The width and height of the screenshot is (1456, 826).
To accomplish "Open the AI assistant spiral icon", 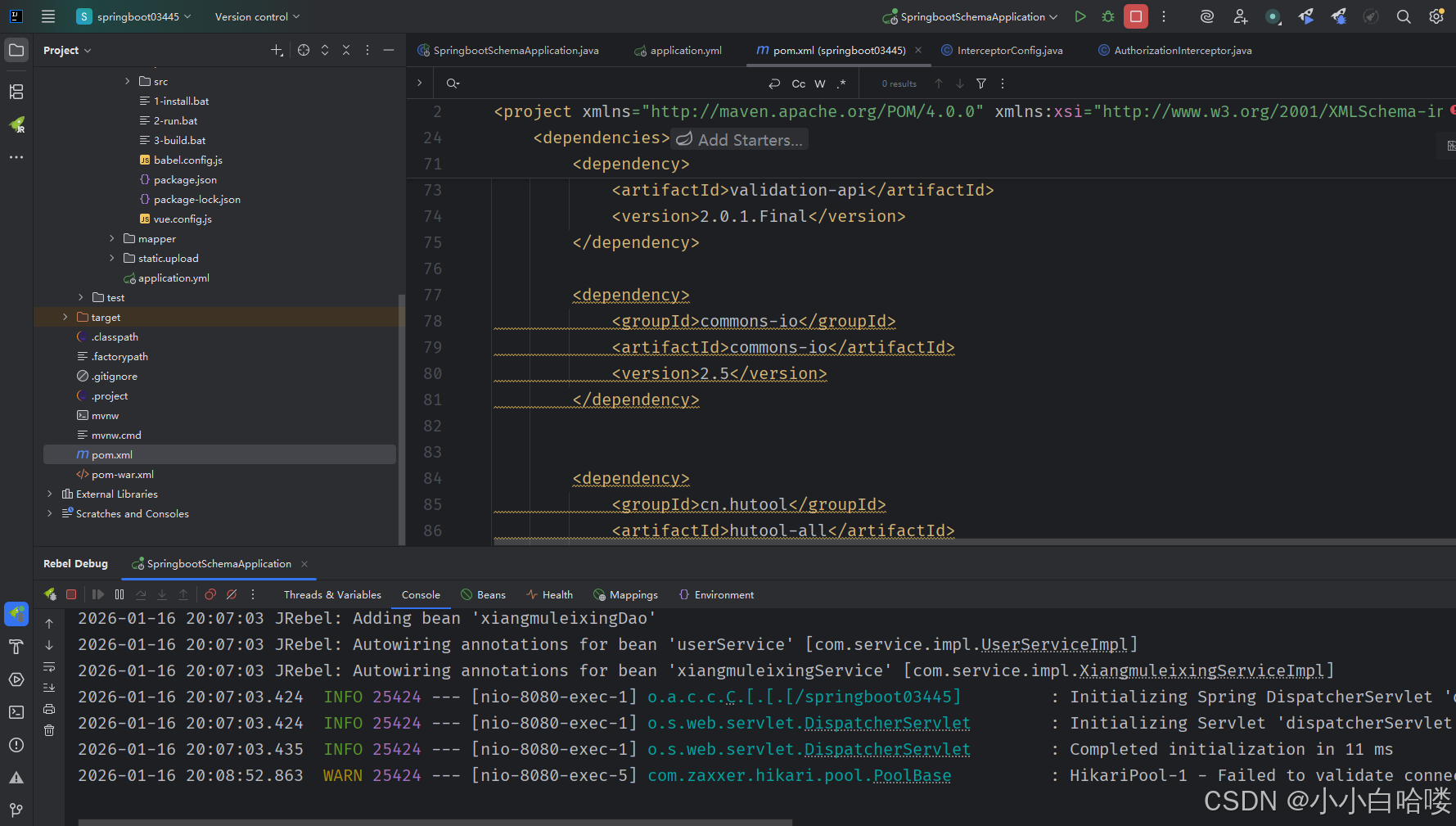I will [1206, 16].
